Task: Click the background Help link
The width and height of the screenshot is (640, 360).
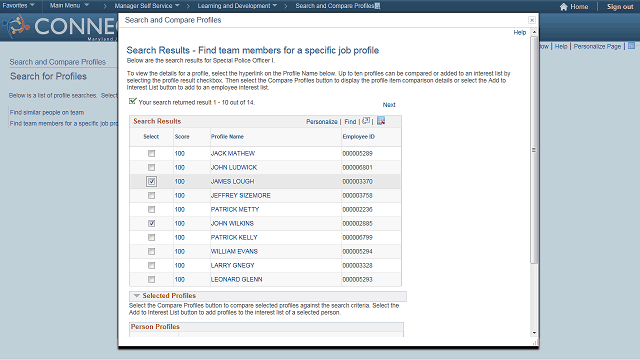Action: click(x=561, y=47)
